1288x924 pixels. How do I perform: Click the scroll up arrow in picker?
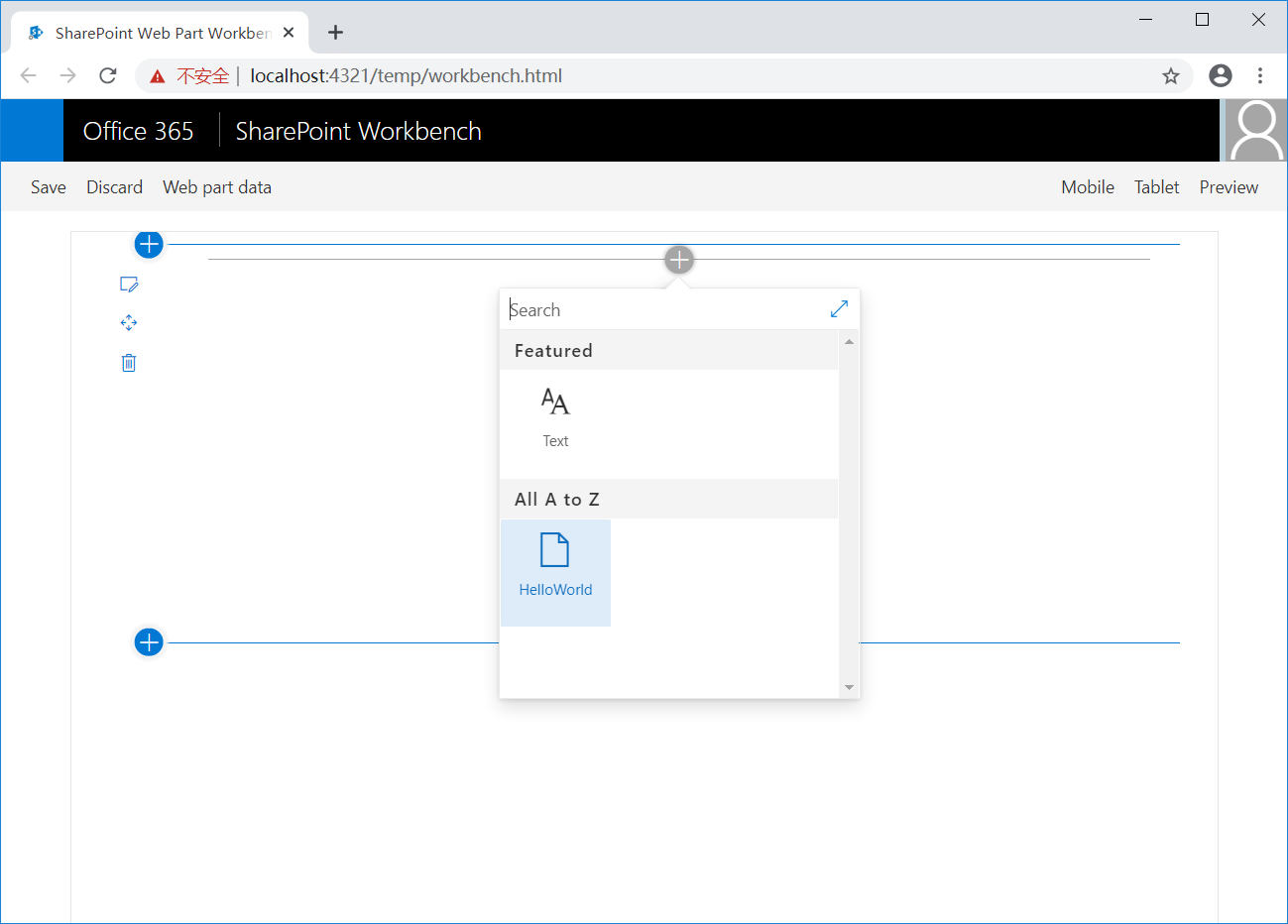[x=849, y=342]
